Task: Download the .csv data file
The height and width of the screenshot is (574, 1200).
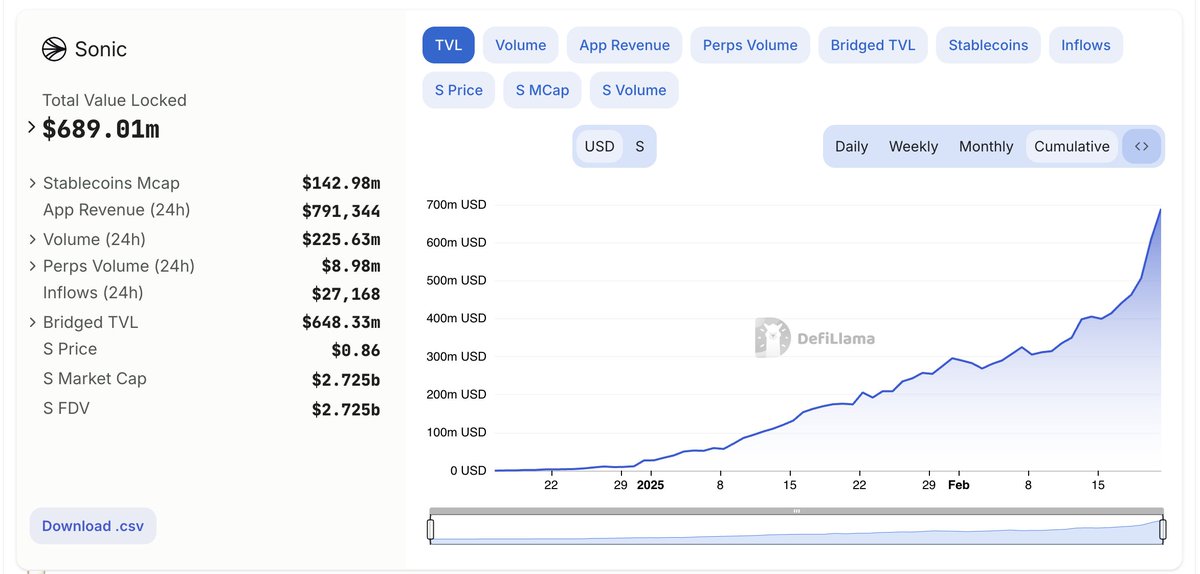Action: coord(93,526)
